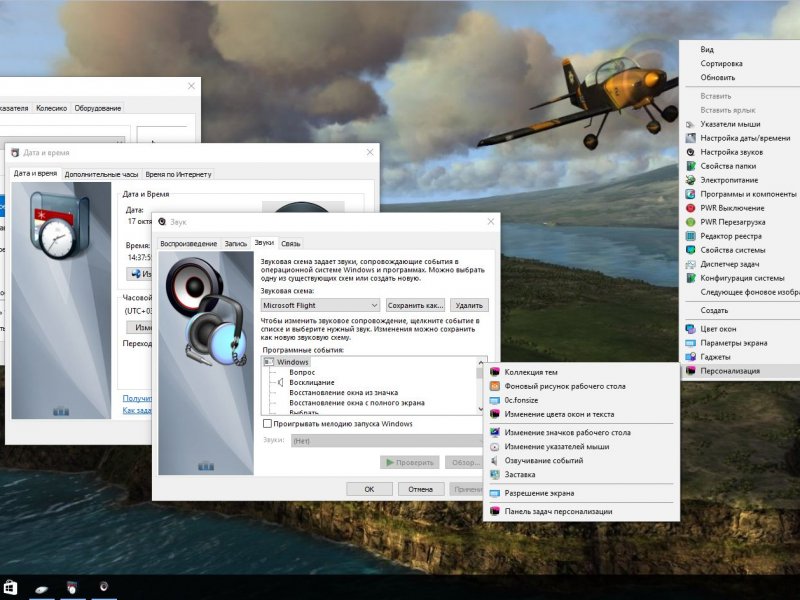Select the 'Вопрос' event in the list
800x600 pixels.
click(x=302, y=372)
